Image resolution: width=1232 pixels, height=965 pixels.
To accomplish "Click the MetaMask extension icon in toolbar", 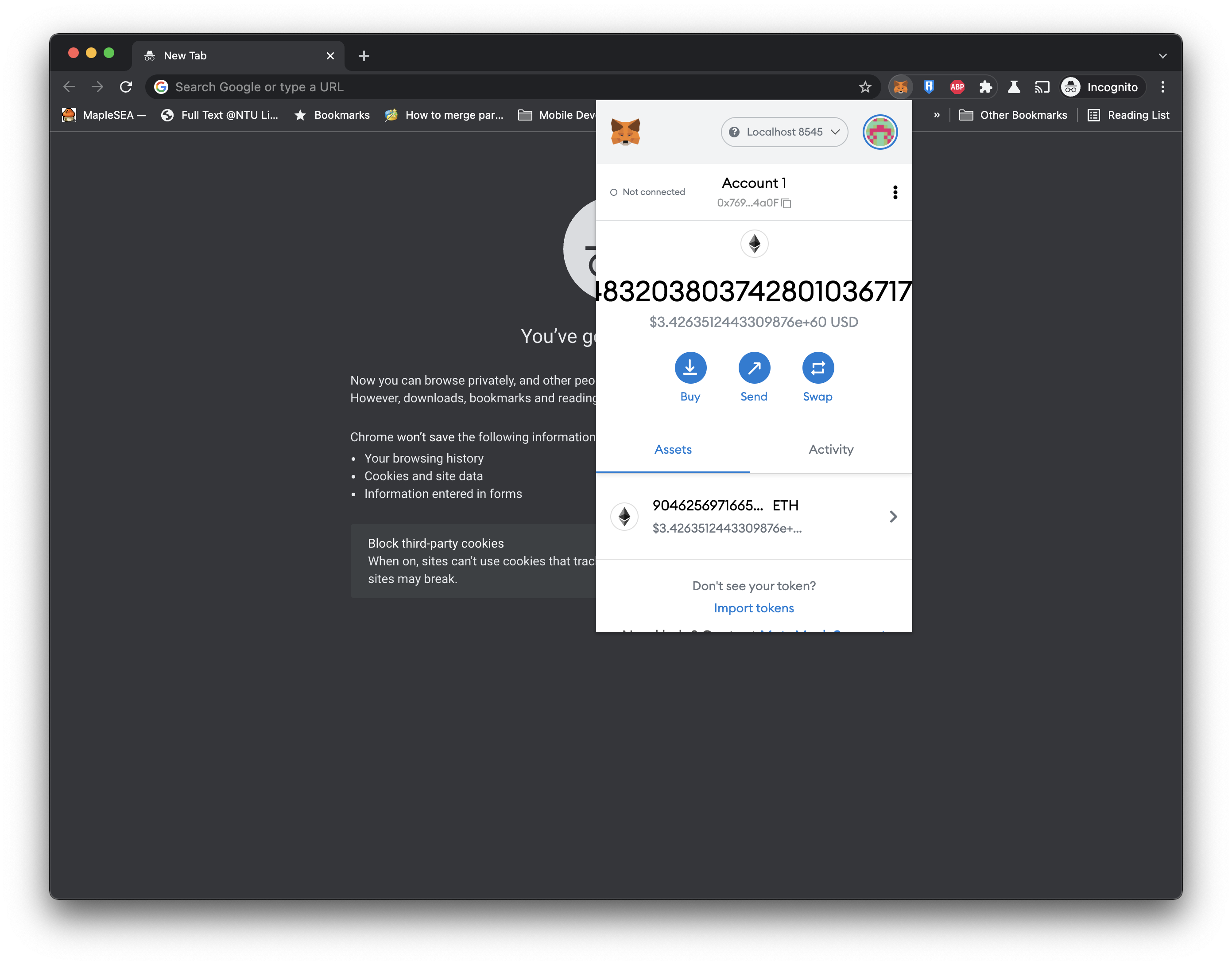I will point(901,86).
